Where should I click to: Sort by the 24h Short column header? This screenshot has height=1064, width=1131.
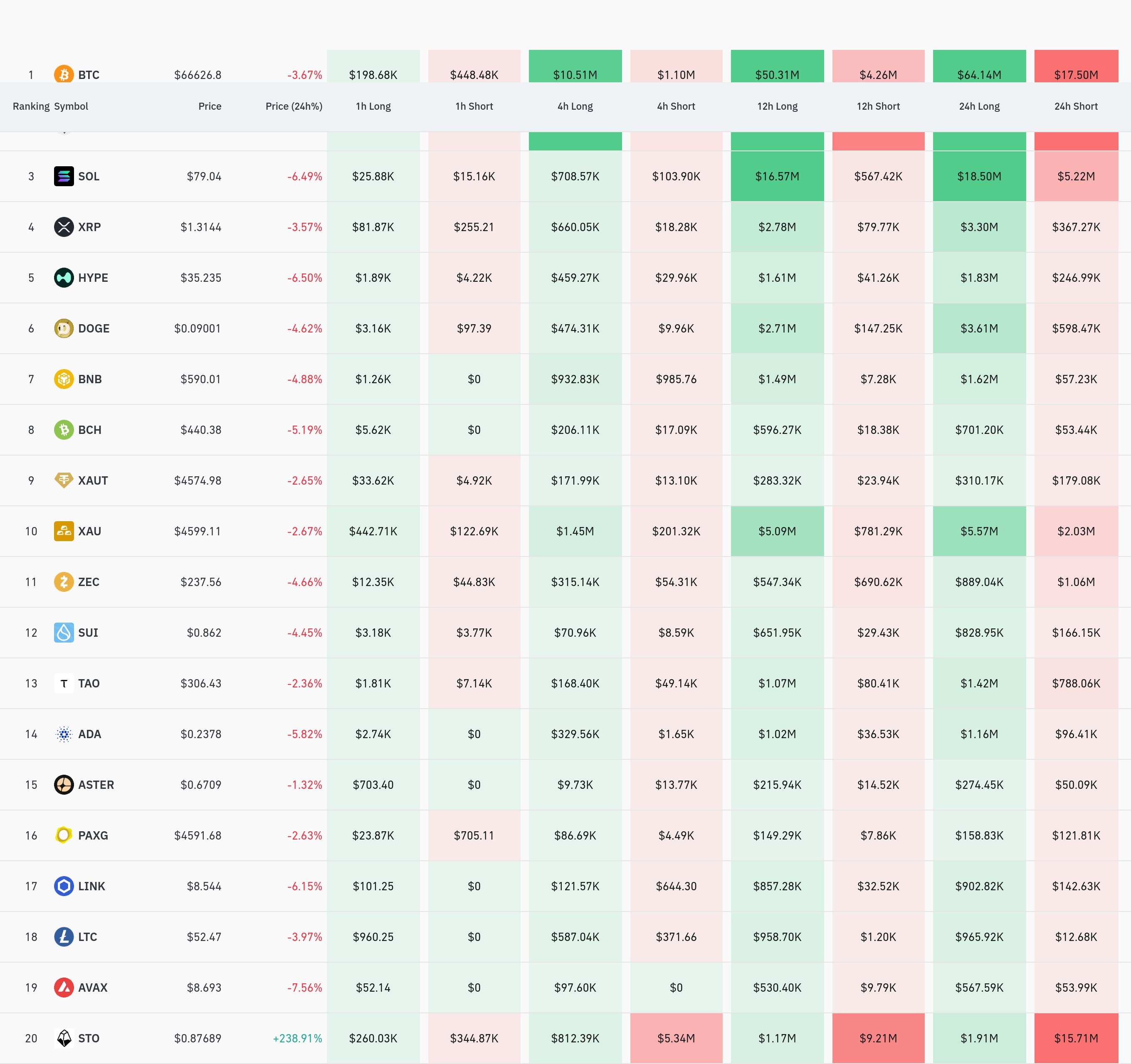click(1075, 106)
